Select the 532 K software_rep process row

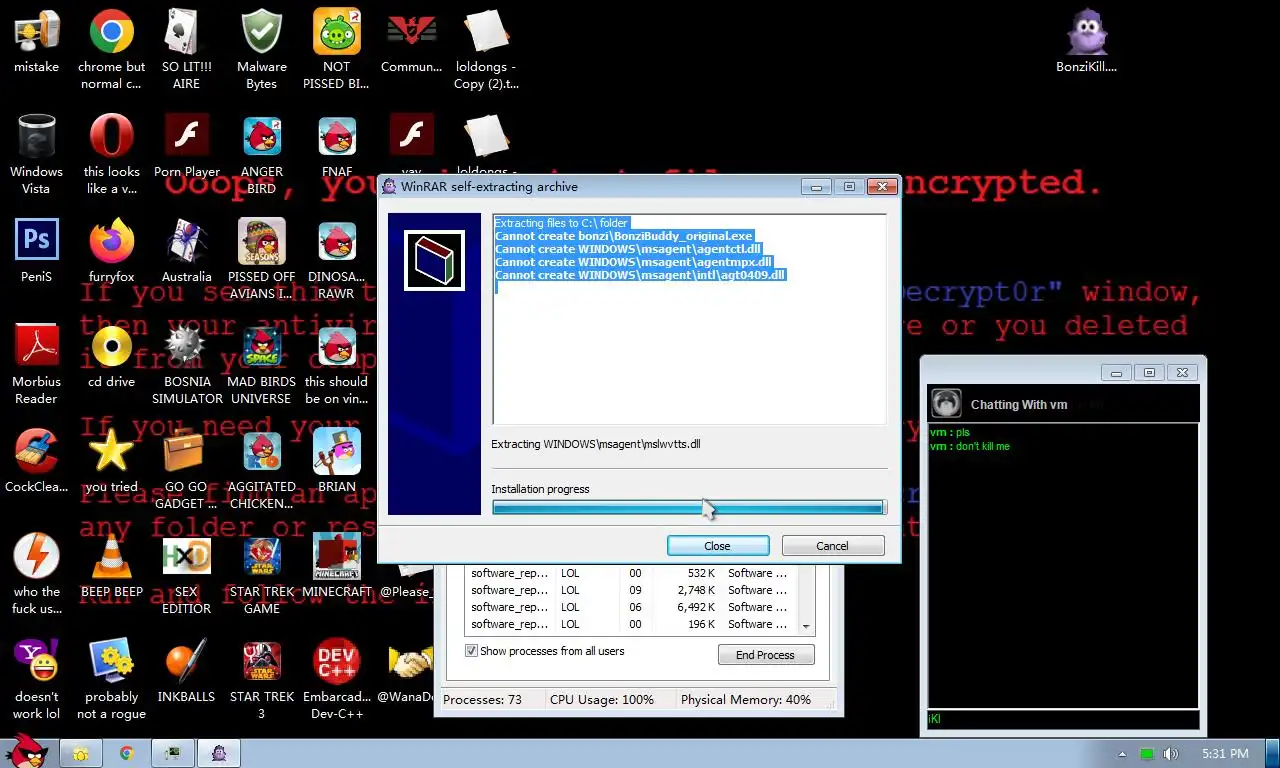[632, 573]
